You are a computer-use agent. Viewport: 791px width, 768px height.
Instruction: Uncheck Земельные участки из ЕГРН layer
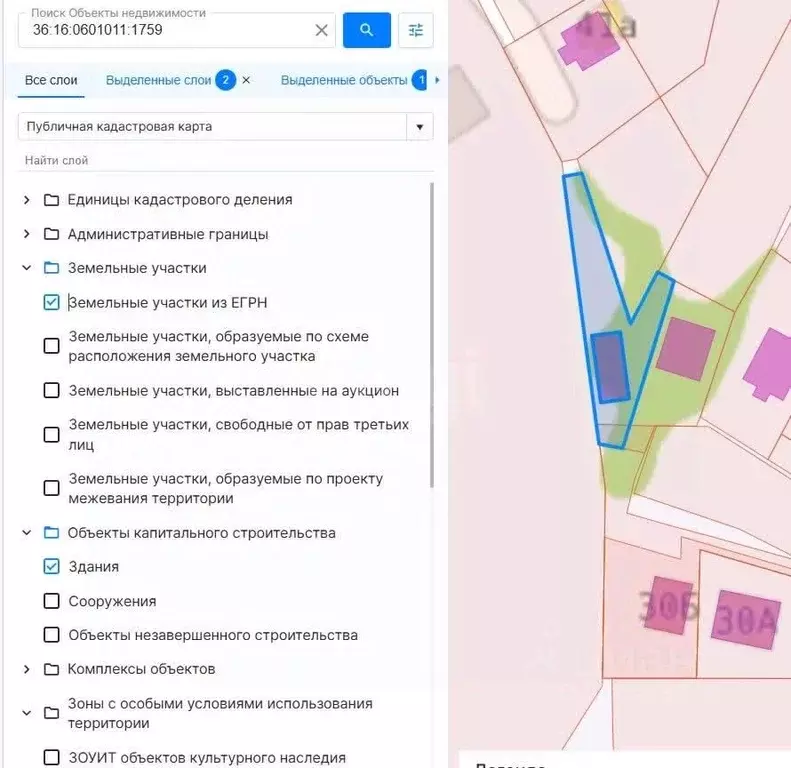[51, 302]
